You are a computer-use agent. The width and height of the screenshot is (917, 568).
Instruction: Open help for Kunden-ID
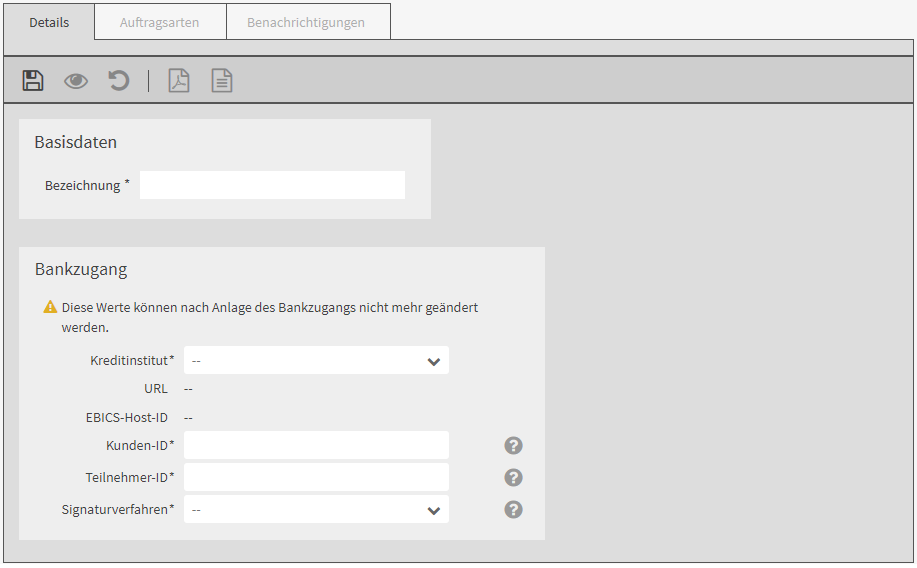click(x=513, y=446)
